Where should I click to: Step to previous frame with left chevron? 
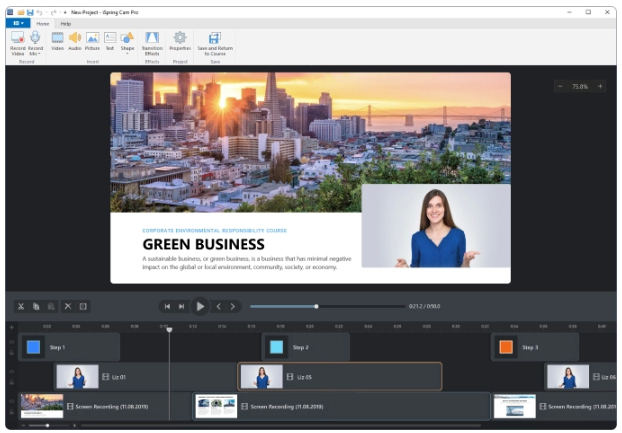[x=219, y=307]
